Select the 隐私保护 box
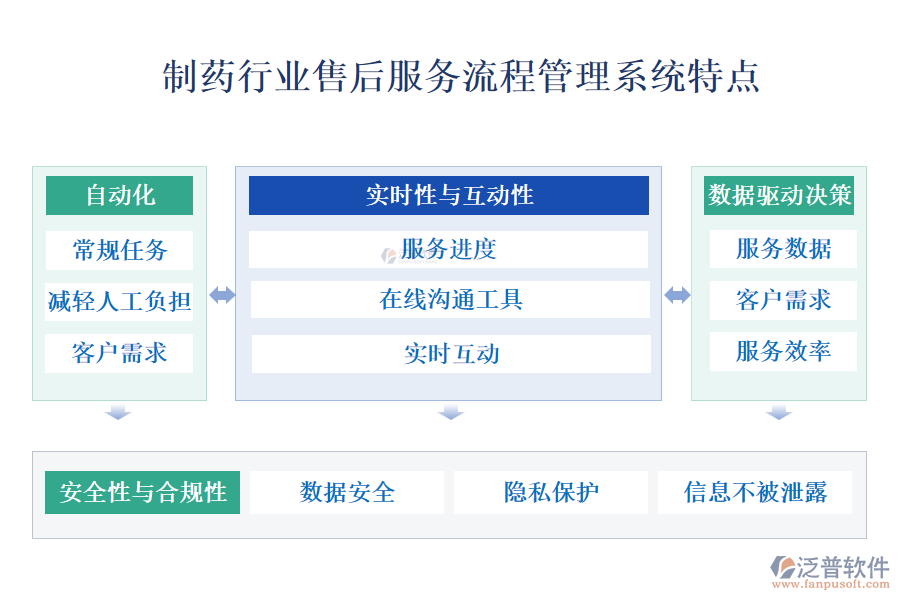The image size is (900, 600). [551, 492]
